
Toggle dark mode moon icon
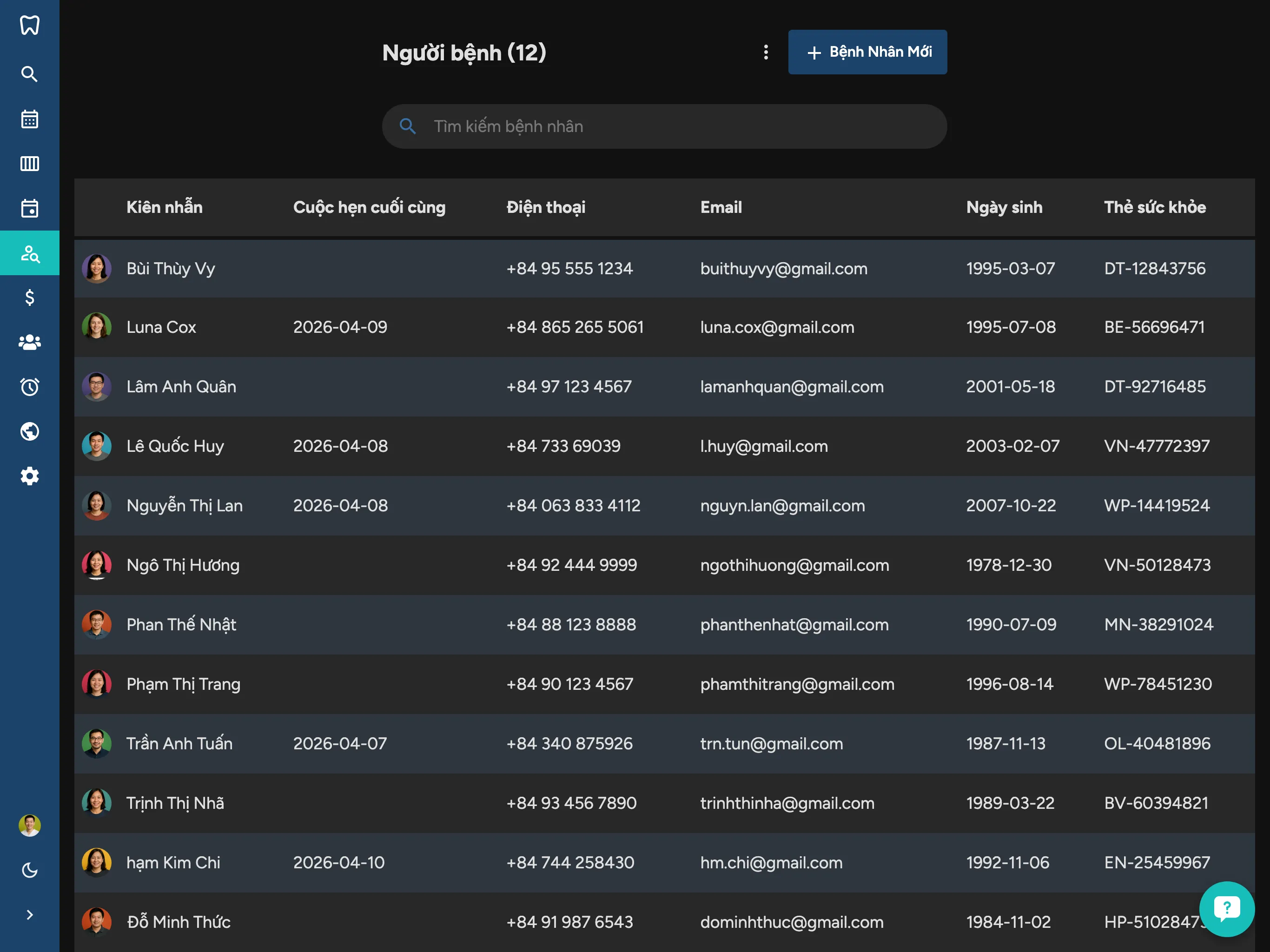point(29,870)
